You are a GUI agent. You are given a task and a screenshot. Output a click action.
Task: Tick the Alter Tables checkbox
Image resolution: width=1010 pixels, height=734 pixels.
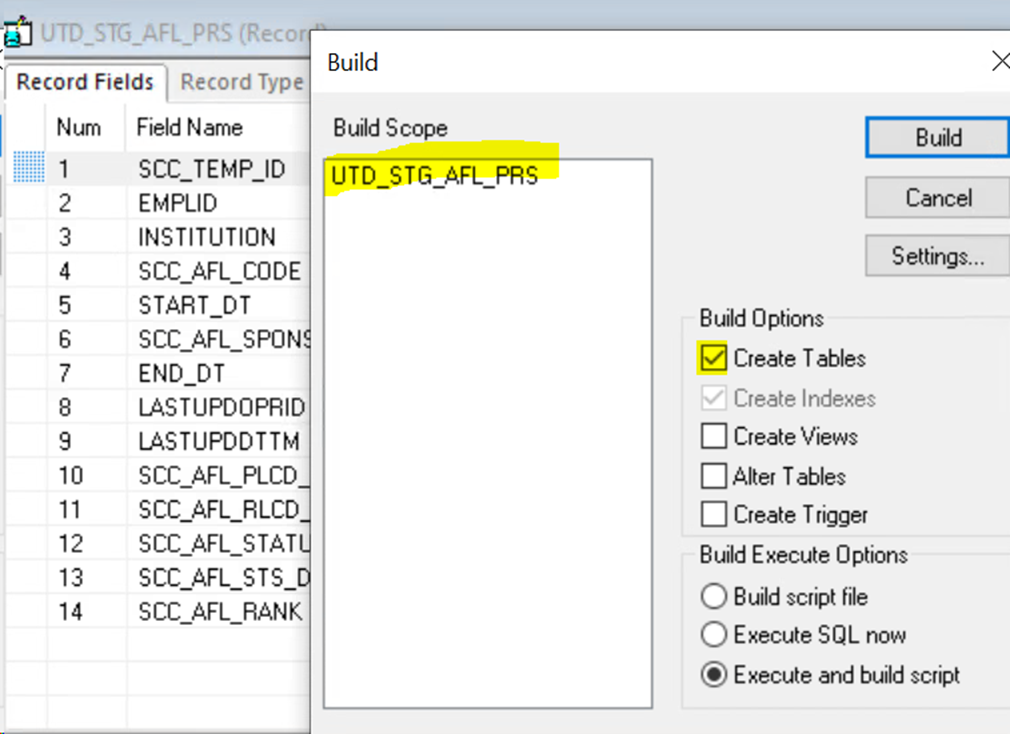tap(713, 476)
